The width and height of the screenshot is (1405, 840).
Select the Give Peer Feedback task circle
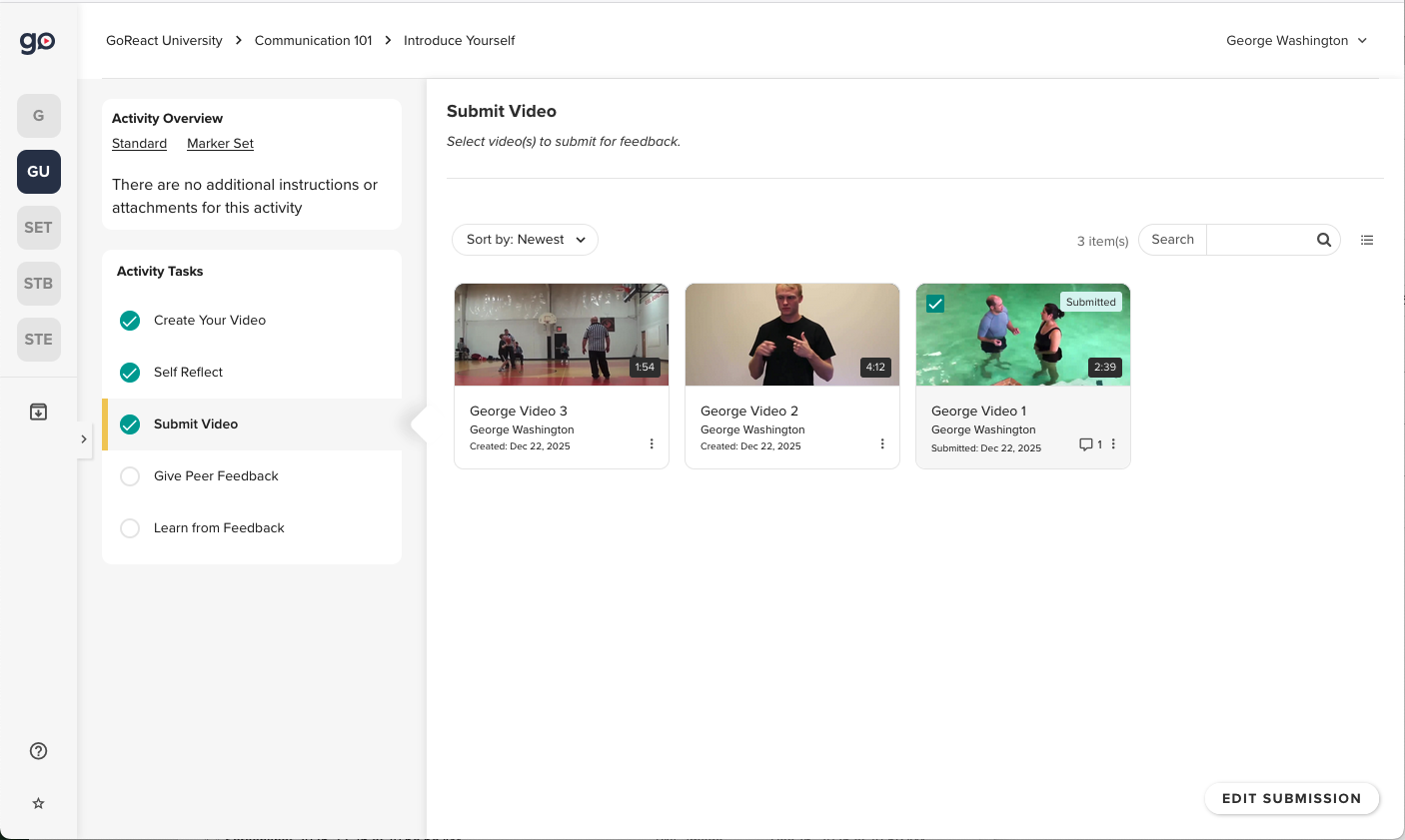click(130, 475)
